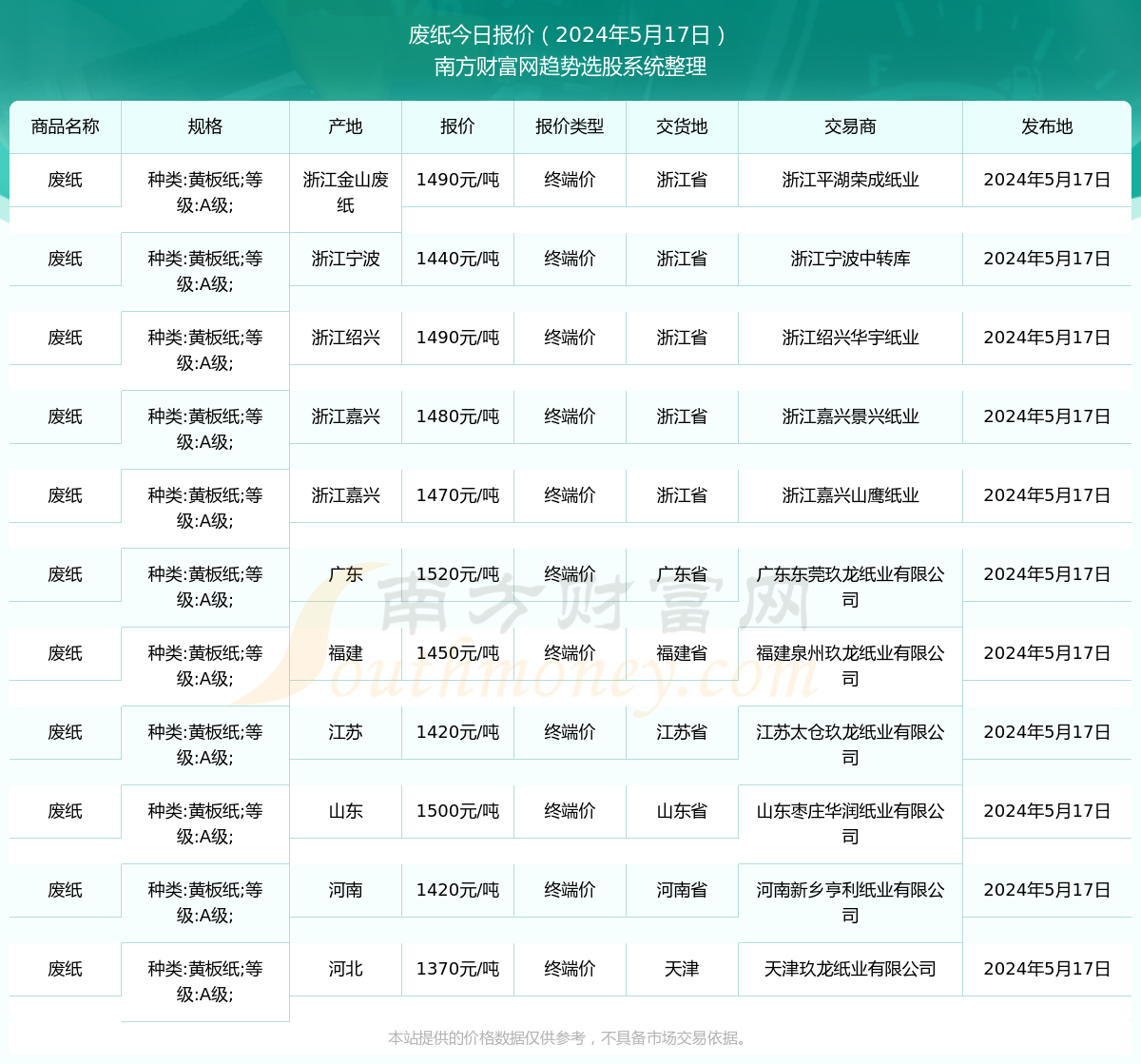Click the trader 福建泉州玖龙纸业有限公司

[850, 667]
